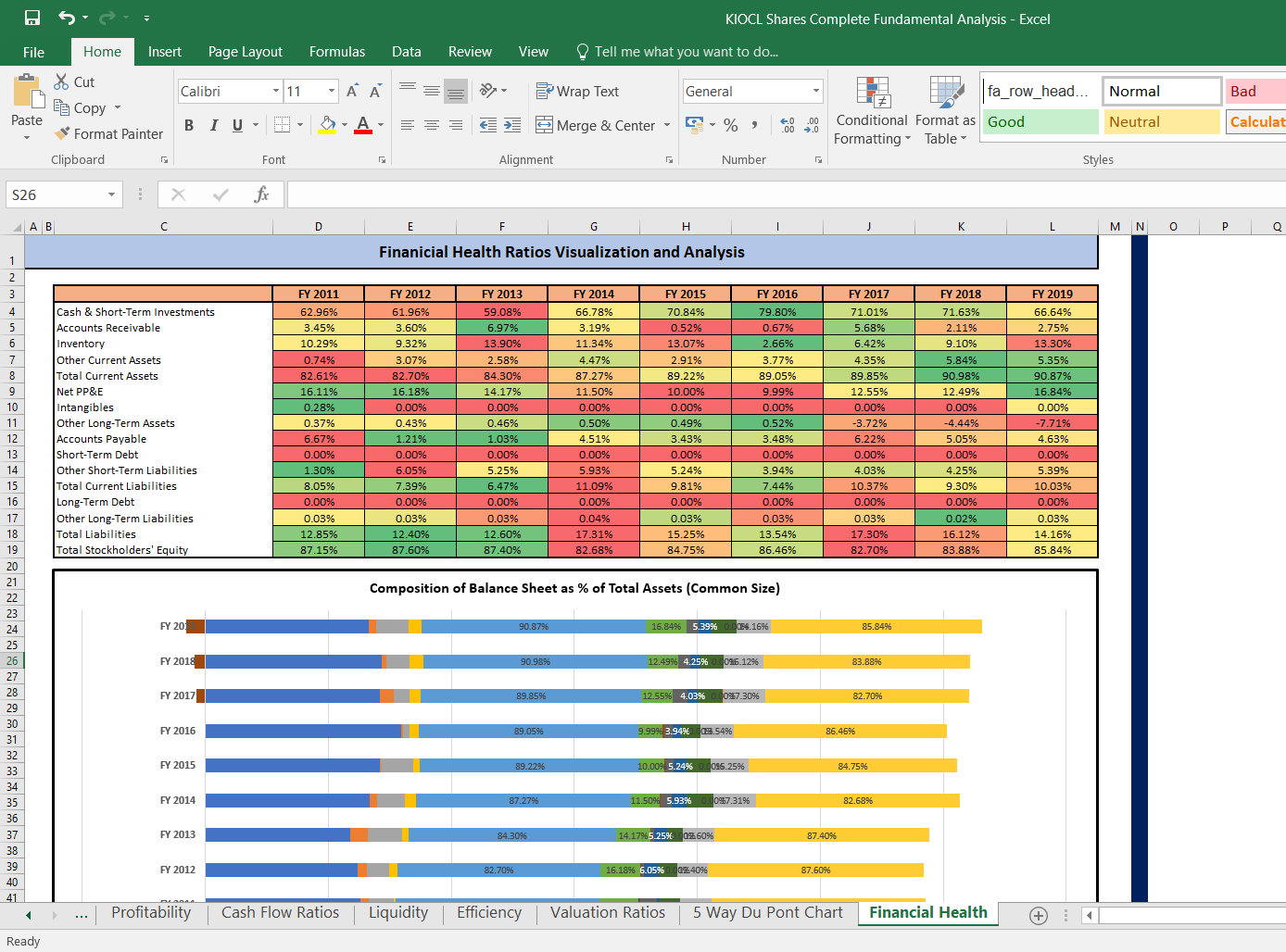1286x952 pixels.
Task: Decrease font size with small A
Action: coord(375,91)
